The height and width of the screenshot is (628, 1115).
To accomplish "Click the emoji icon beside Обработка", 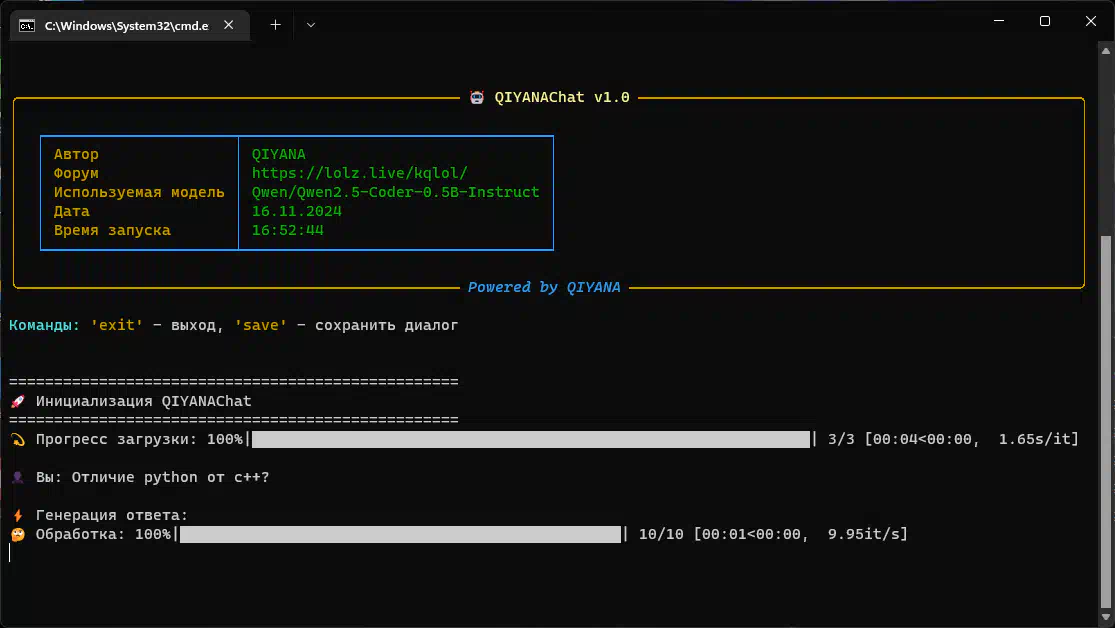I will tap(18, 534).
